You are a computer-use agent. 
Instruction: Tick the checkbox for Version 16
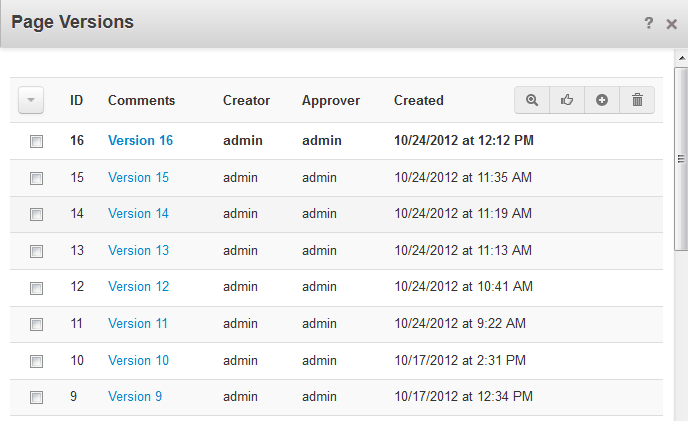[x=36, y=142]
